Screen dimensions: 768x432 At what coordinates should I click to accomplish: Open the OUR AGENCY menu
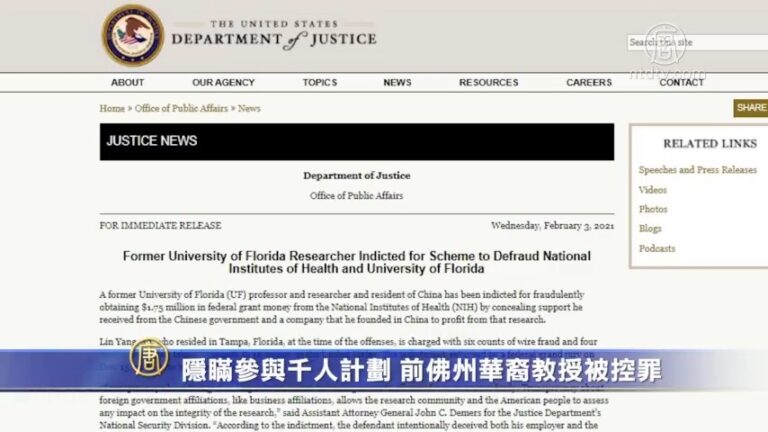tap(223, 82)
